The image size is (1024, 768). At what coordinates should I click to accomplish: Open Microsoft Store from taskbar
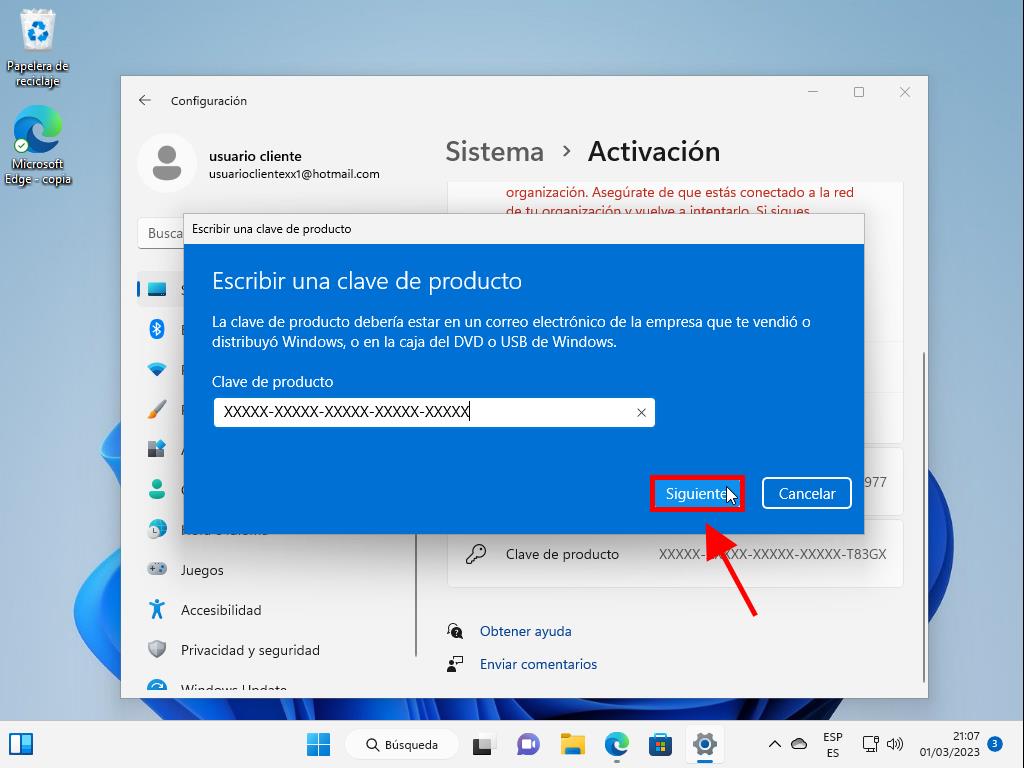(x=660, y=745)
